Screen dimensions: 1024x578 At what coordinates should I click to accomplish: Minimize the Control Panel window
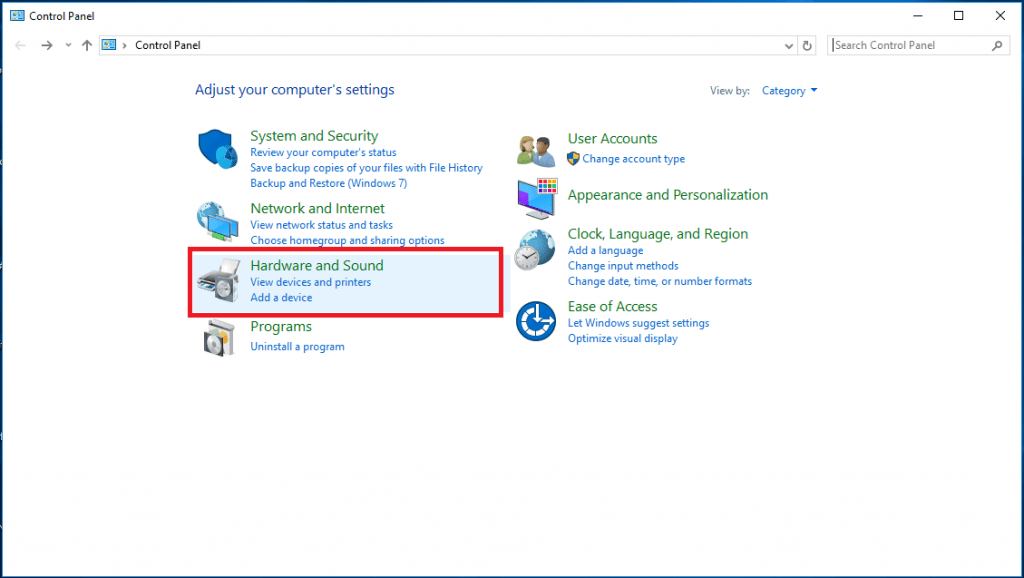click(x=918, y=16)
